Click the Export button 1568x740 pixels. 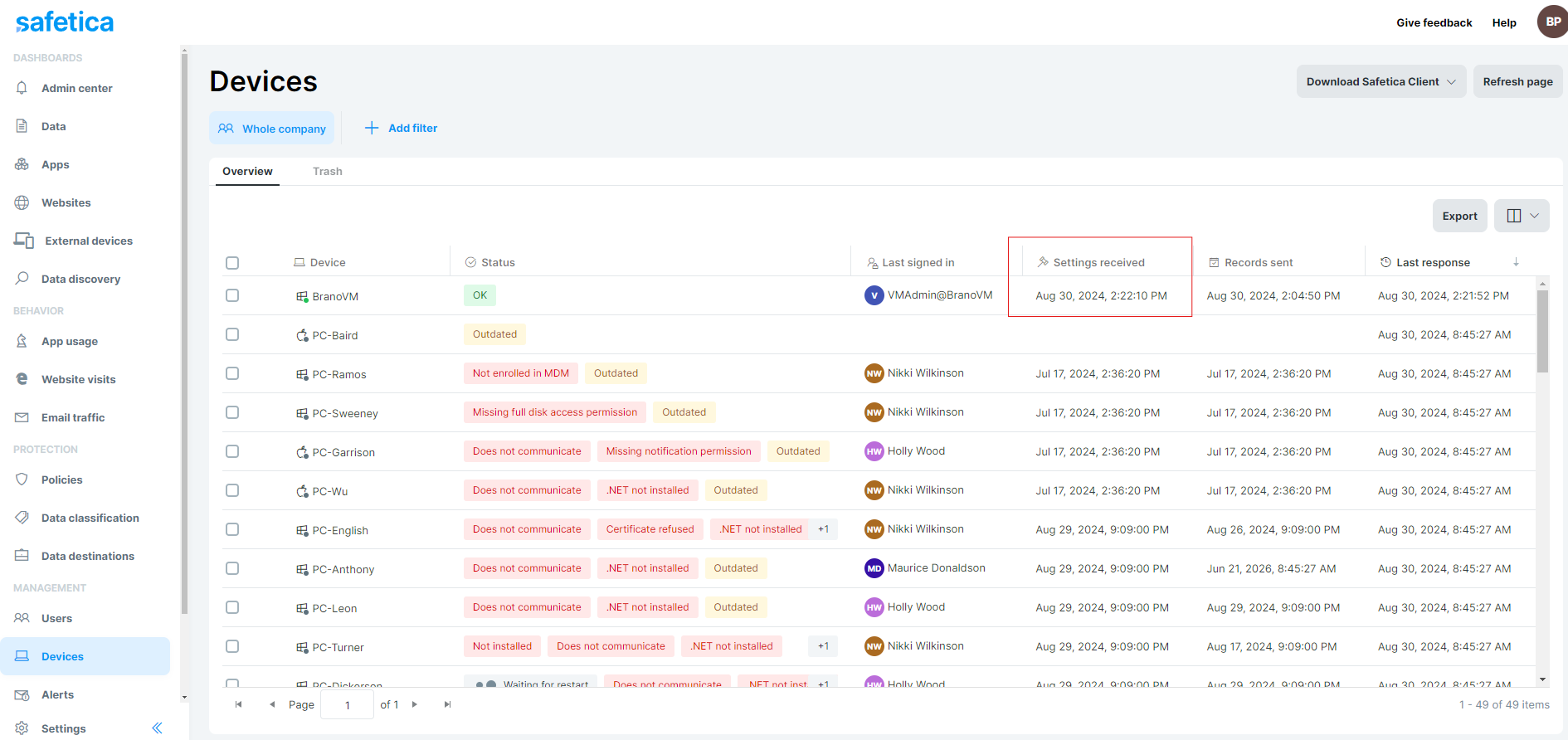click(x=1459, y=216)
